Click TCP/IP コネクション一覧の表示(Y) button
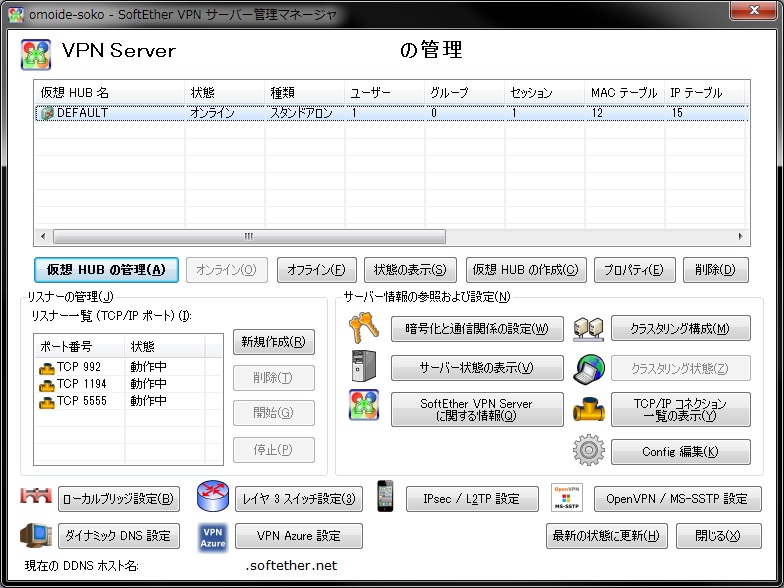The image size is (784, 588). coord(680,410)
